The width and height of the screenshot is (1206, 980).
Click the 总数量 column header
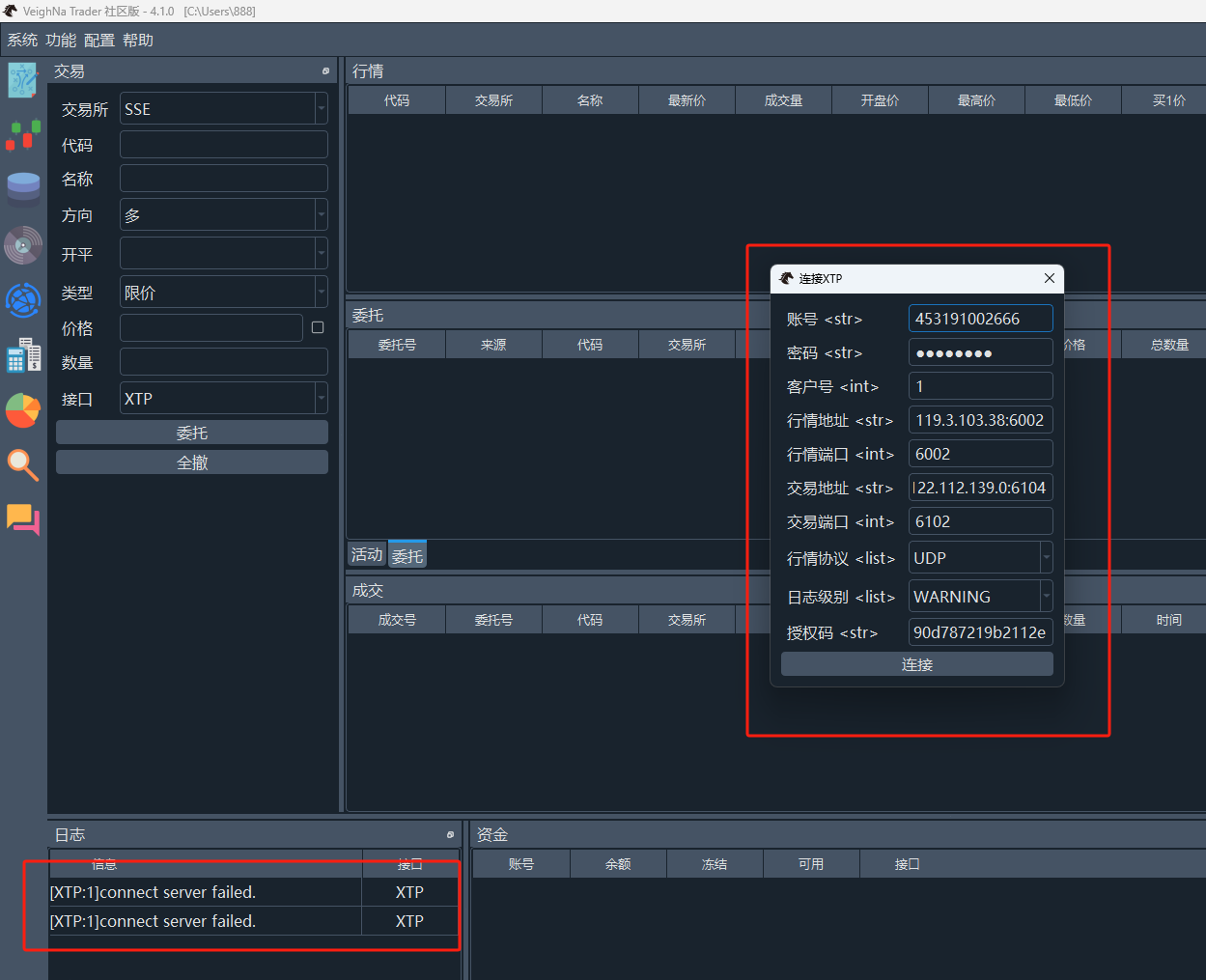[x=1164, y=345]
